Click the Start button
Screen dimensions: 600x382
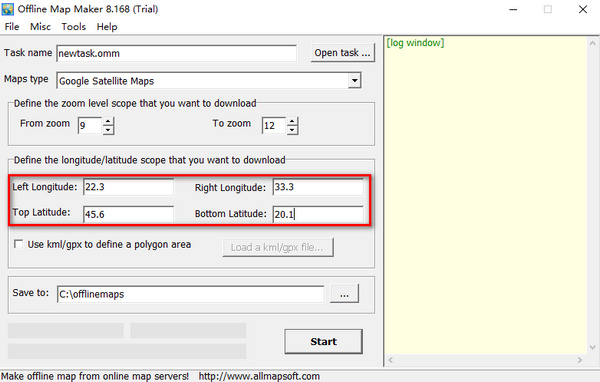(323, 341)
